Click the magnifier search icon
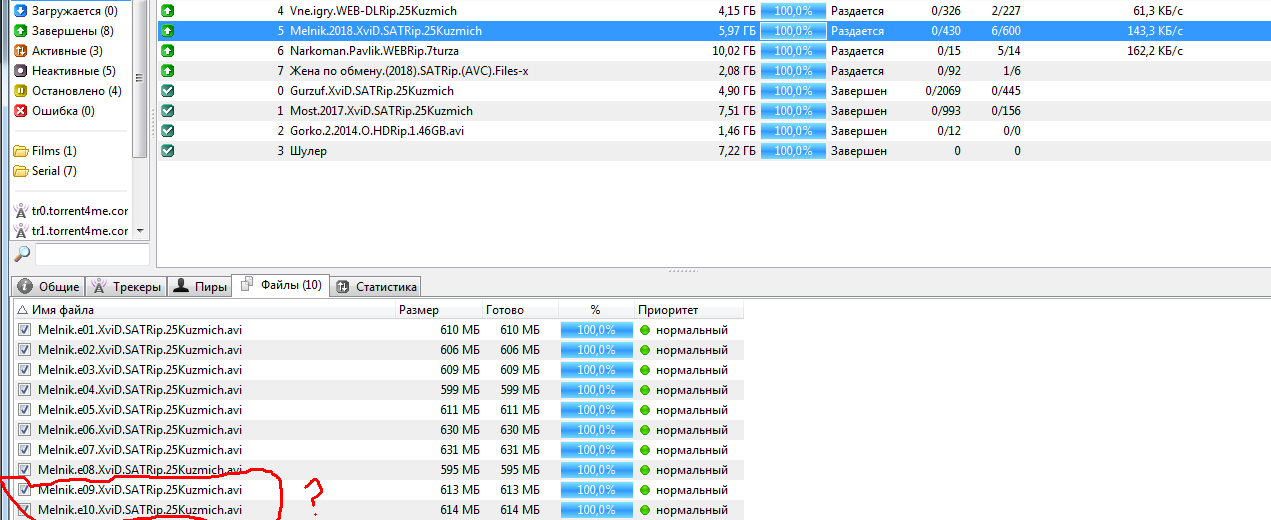Screen dimensions: 1271x520 (x=21, y=254)
